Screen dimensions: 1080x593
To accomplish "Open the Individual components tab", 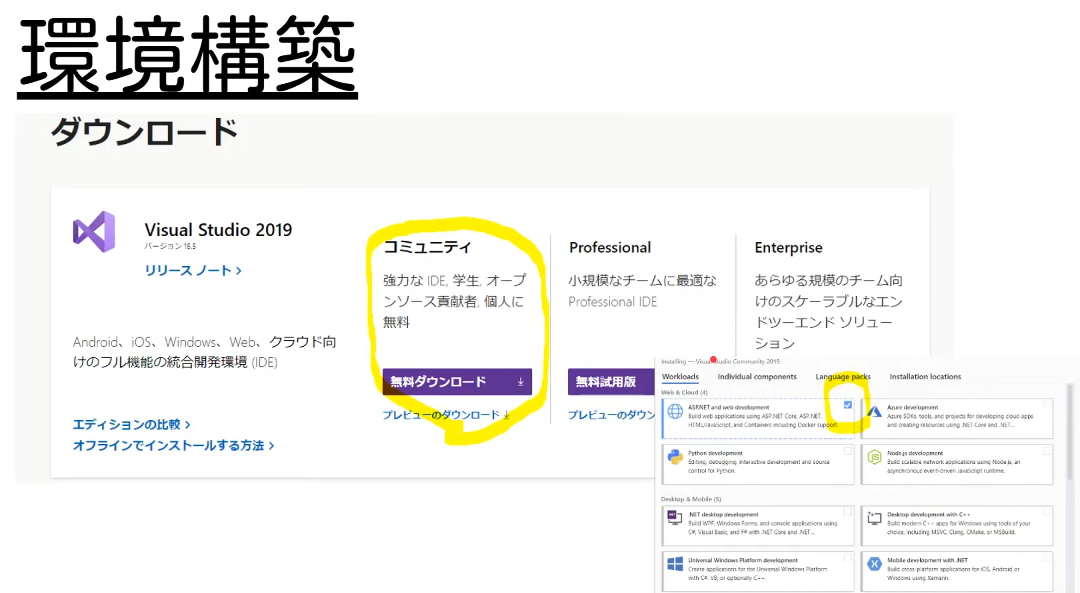I will pos(757,377).
